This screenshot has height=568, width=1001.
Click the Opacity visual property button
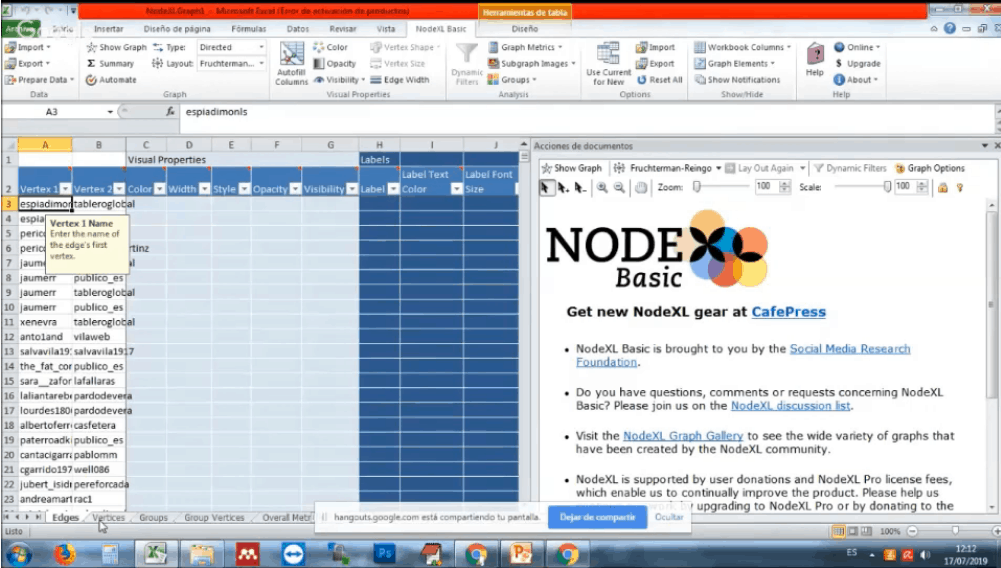point(335,63)
